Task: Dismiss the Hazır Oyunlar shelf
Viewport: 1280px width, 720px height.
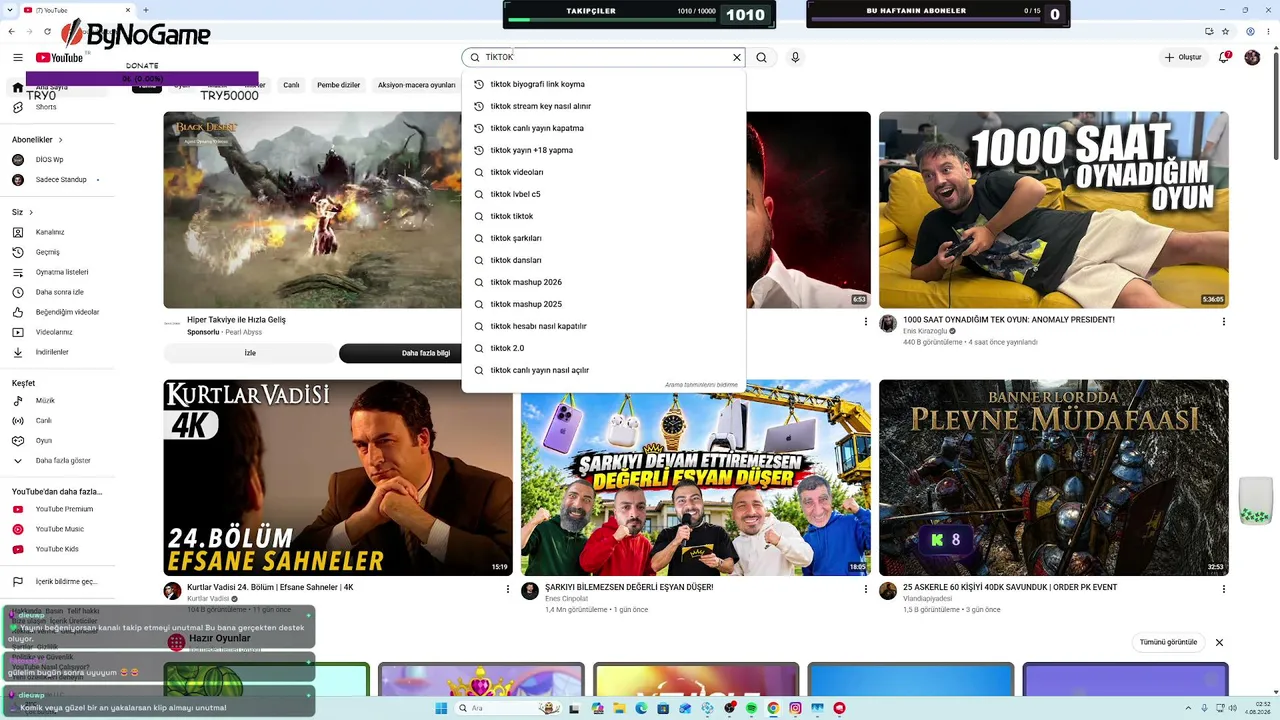Action: pos(1219,642)
